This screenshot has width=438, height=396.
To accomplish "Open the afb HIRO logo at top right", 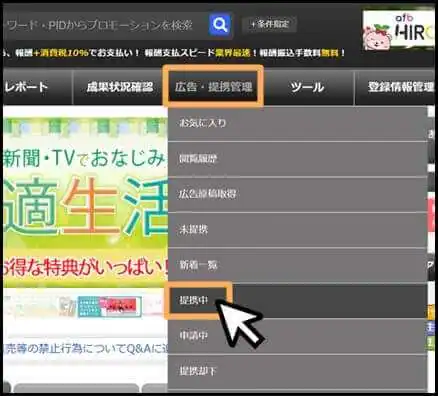I will point(400,30).
